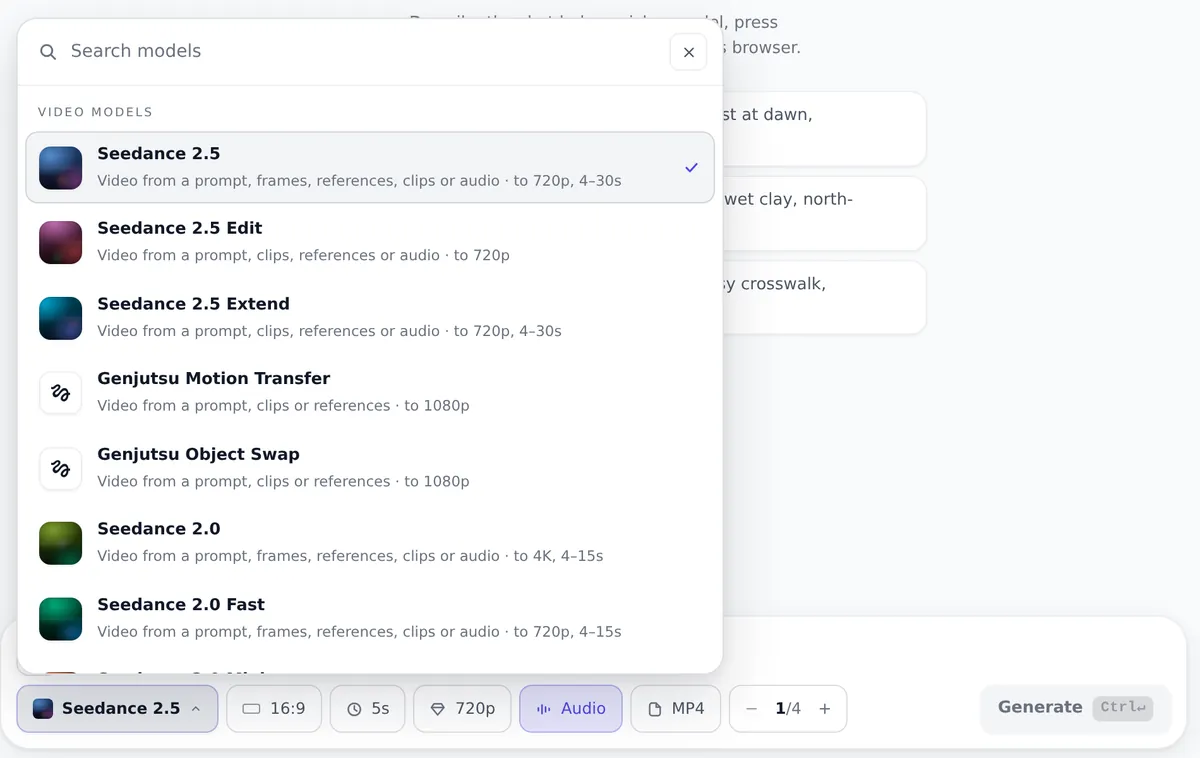Click the aspect ratio rectangle icon
The image size is (1200, 758).
(x=251, y=709)
